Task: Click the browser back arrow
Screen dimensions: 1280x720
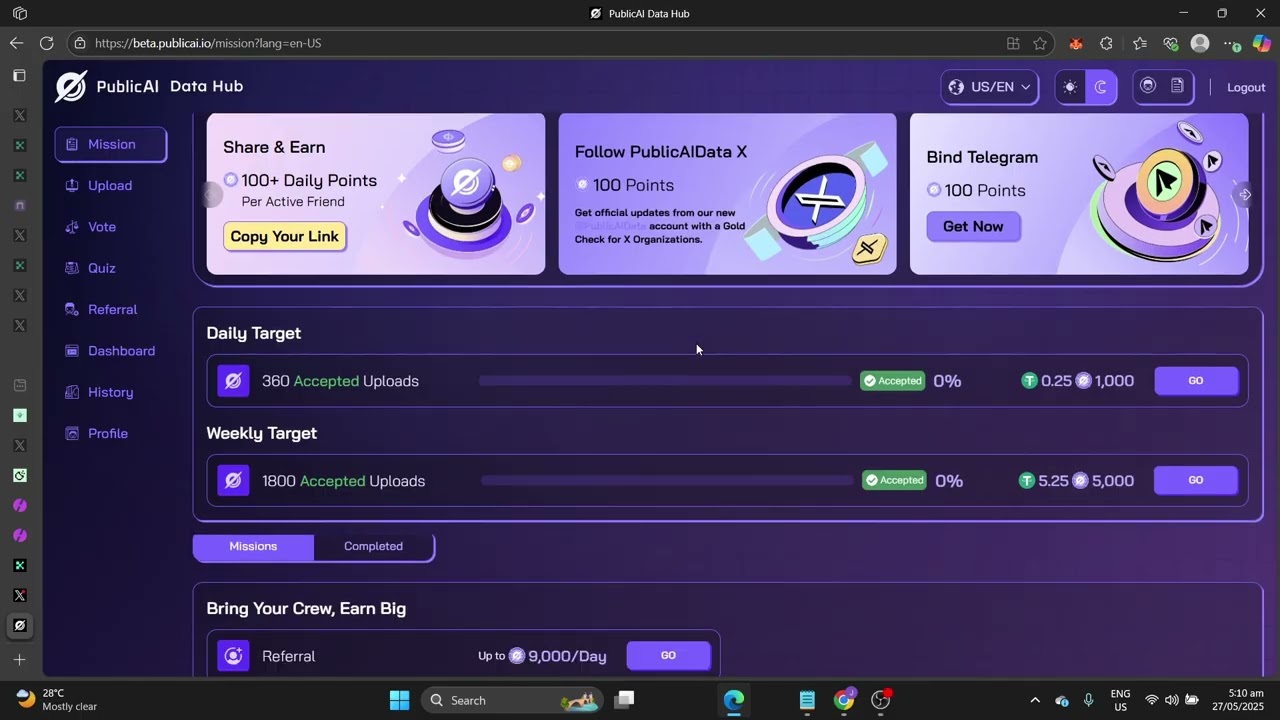Action: pos(16,43)
